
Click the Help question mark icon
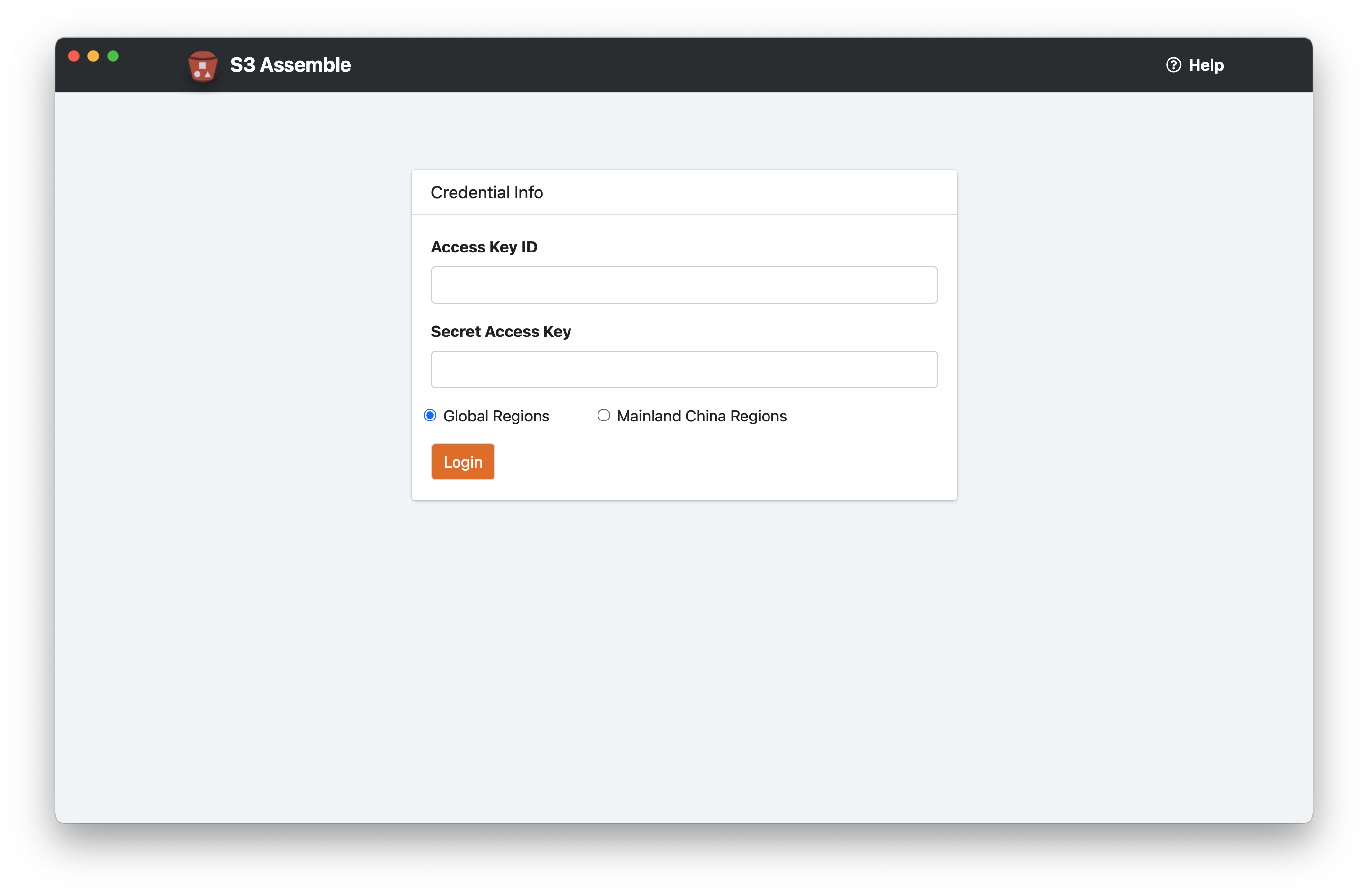pos(1173,65)
